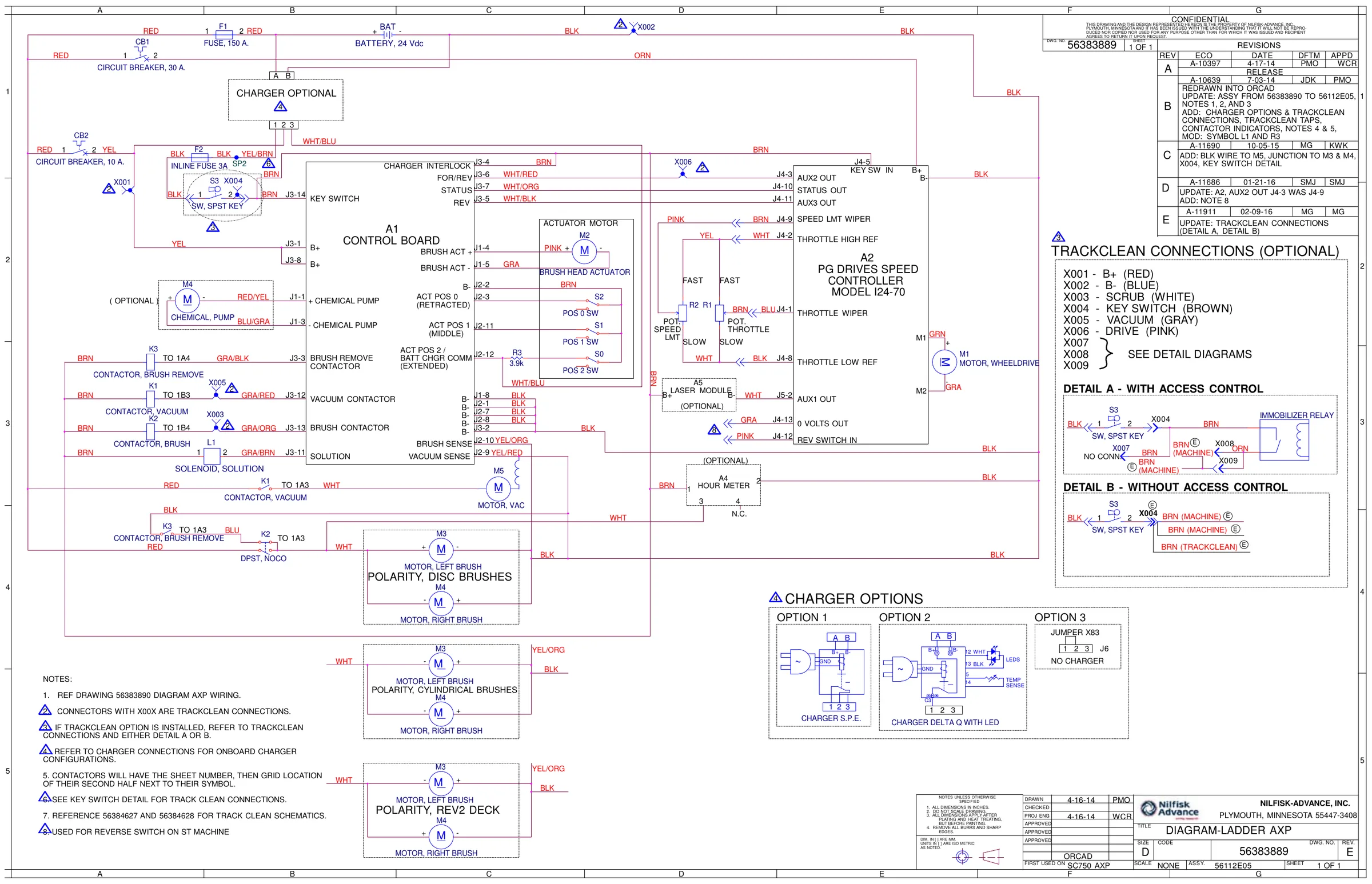
Task: Click the M1 wheeldrive motor symbol
Action: coord(944,362)
